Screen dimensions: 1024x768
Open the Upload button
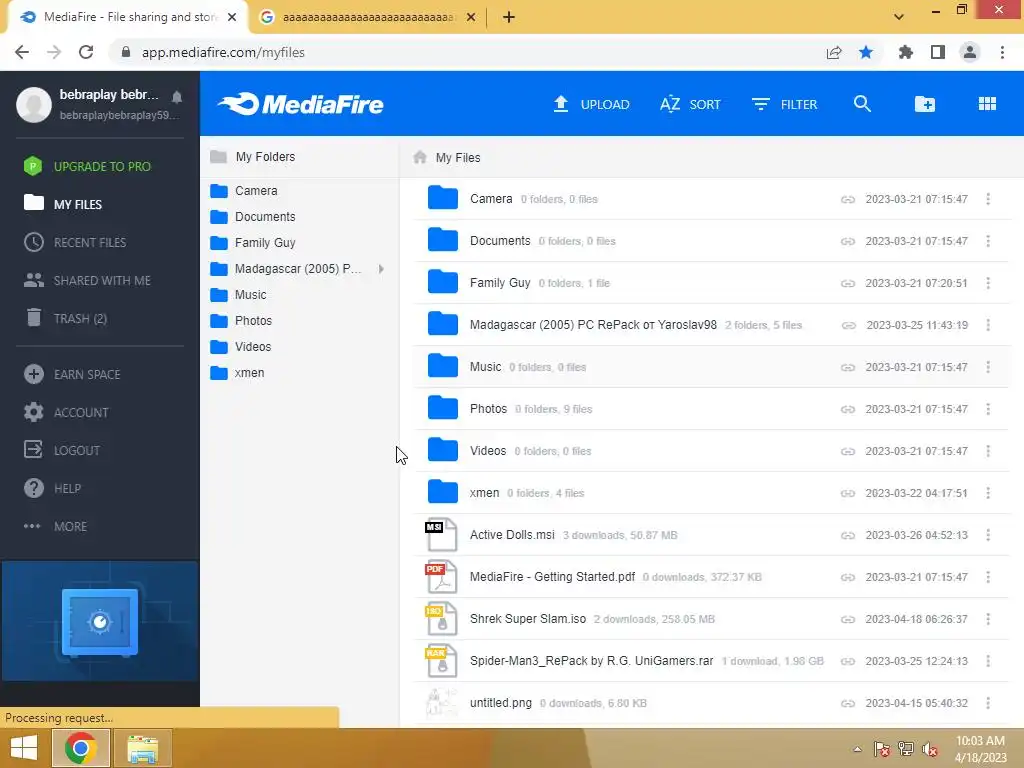coord(591,104)
